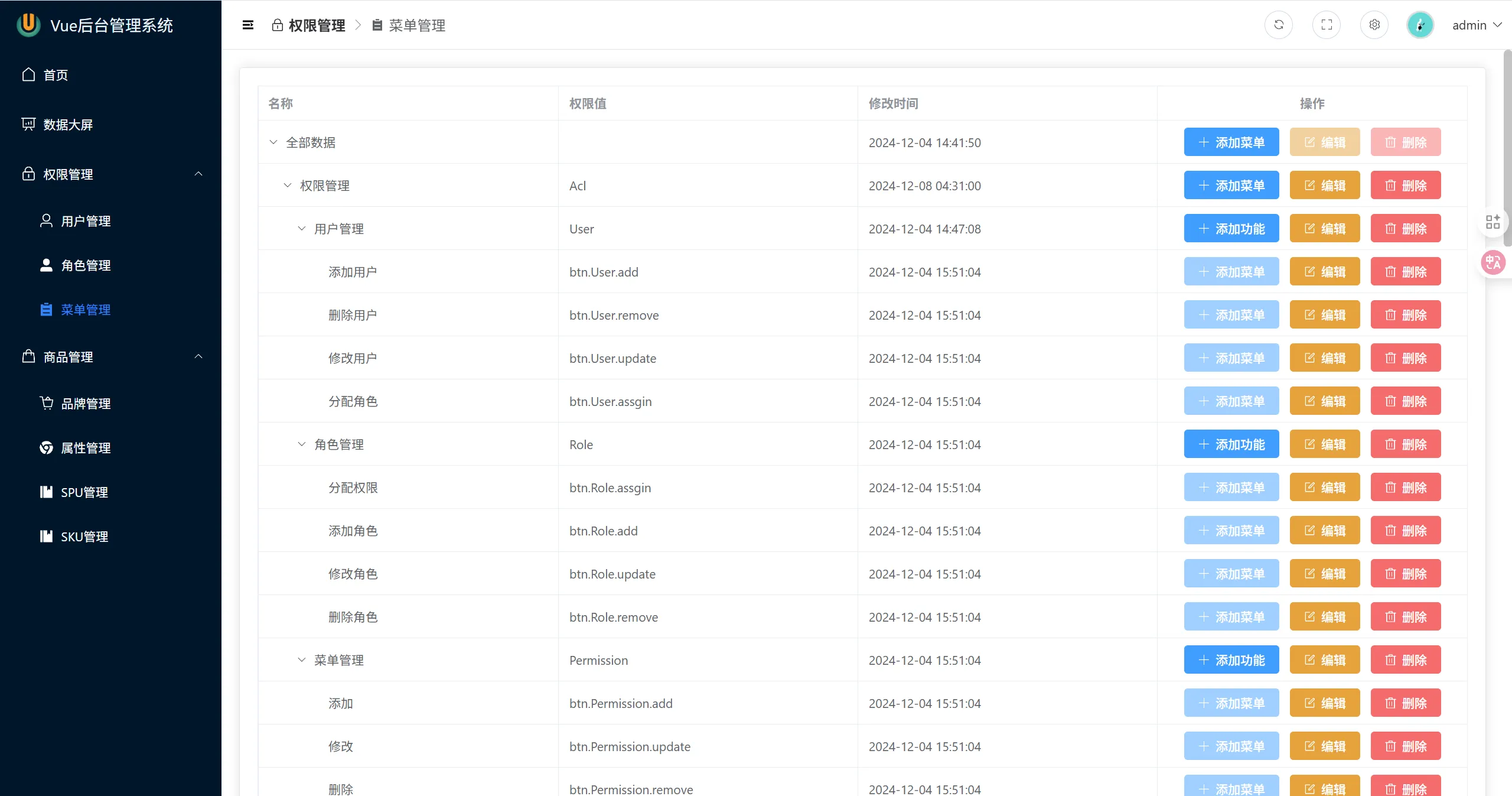Viewport: 1512px width, 796px height.
Task: Open 数据大屏 in the sidebar
Action: pyautogui.click(x=68, y=125)
